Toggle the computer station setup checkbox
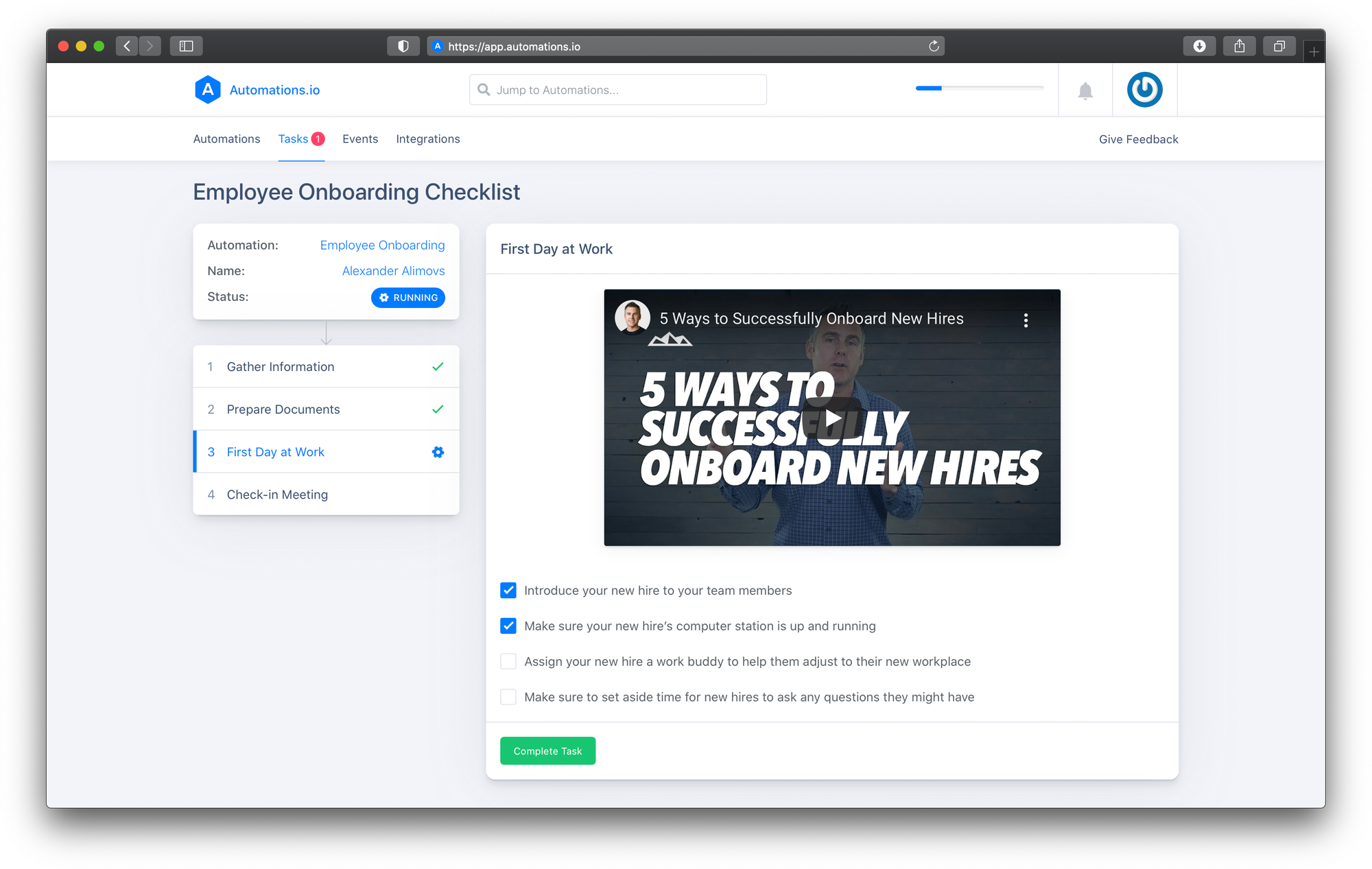This screenshot has height=869, width=1372. pyautogui.click(x=508, y=625)
